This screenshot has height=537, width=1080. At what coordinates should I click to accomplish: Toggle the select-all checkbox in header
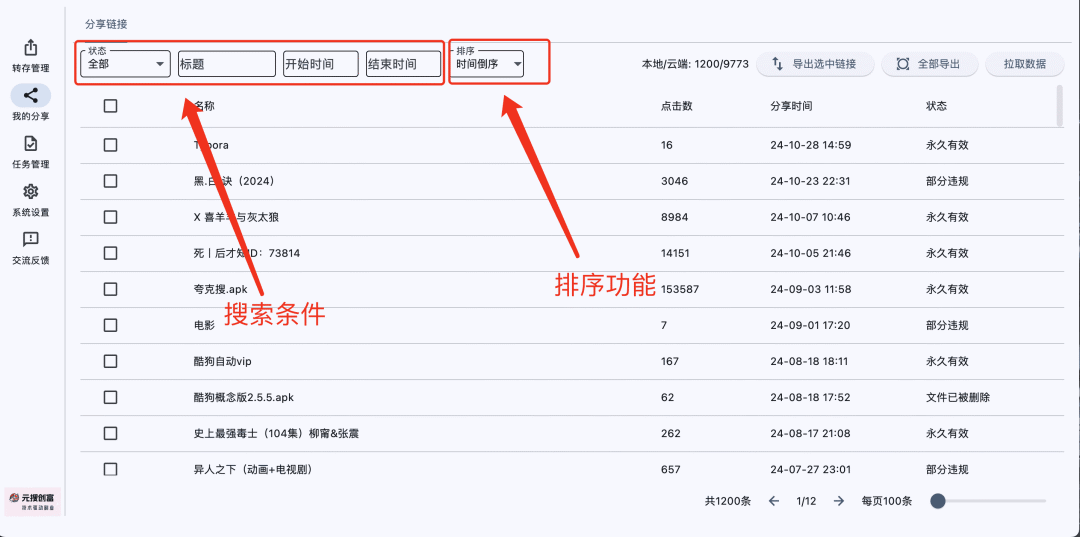point(110,106)
